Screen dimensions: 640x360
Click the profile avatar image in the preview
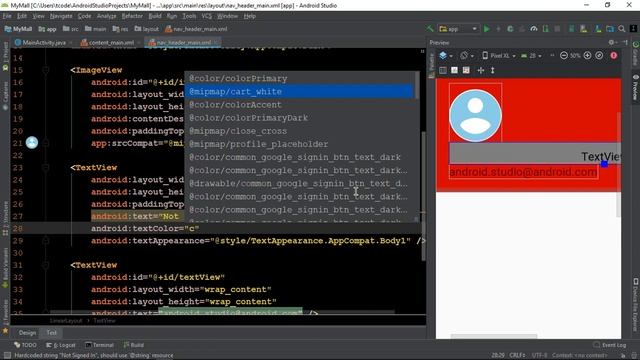tap(476, 116)
